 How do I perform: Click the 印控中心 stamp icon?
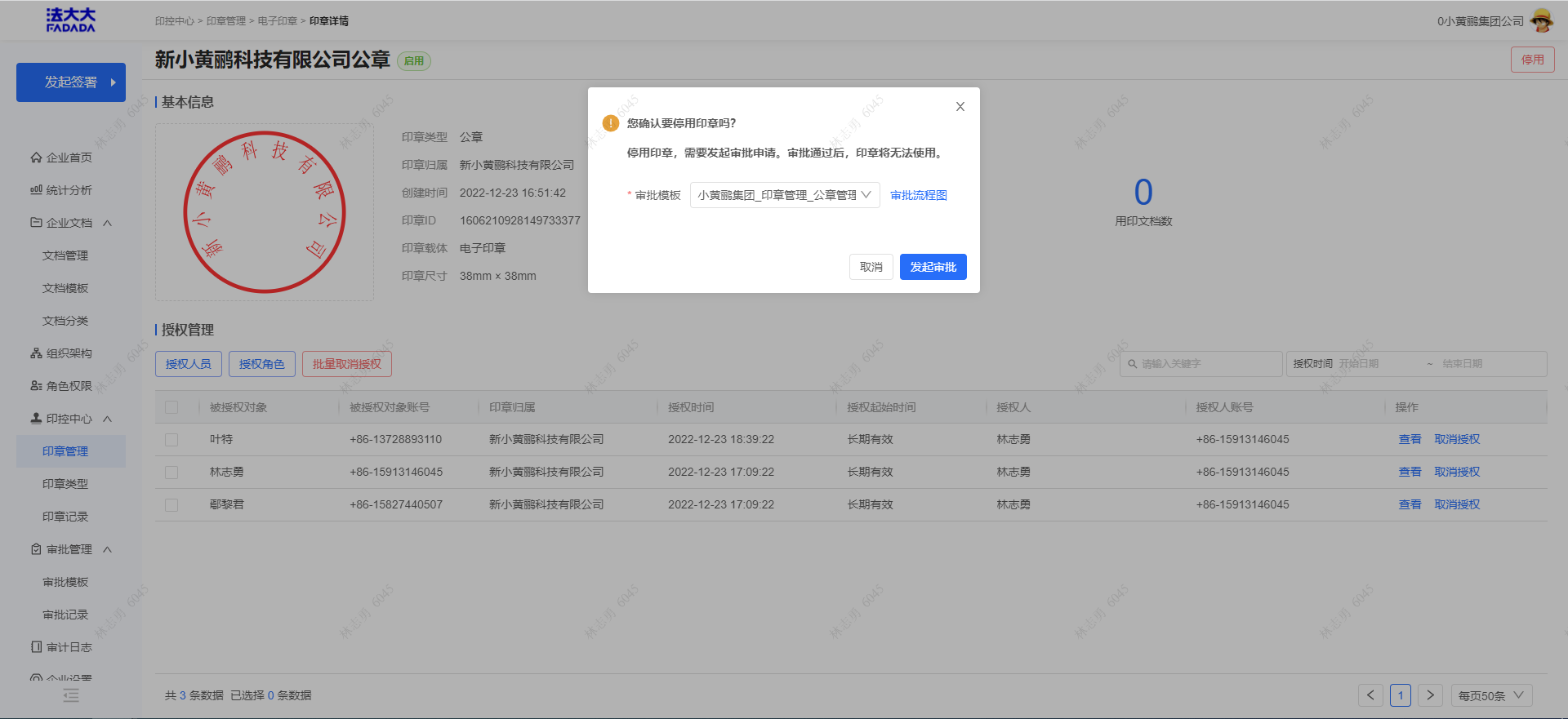(36, 419)
